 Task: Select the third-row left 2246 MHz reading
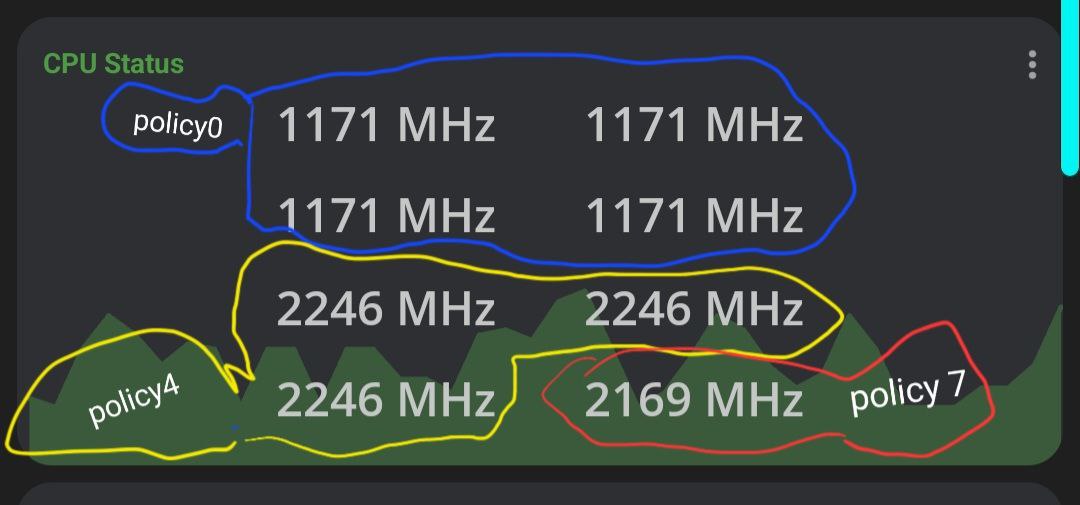(x=386, y=308)
